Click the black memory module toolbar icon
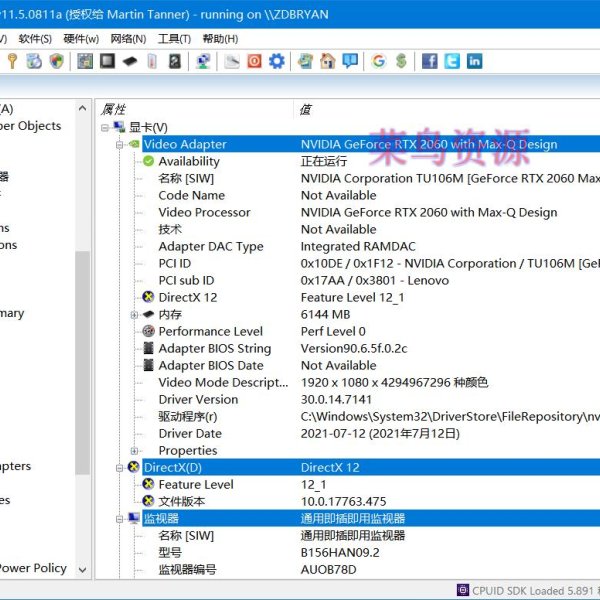The width and height of the screenshot is (600, 600). click(x=130, y=61)
